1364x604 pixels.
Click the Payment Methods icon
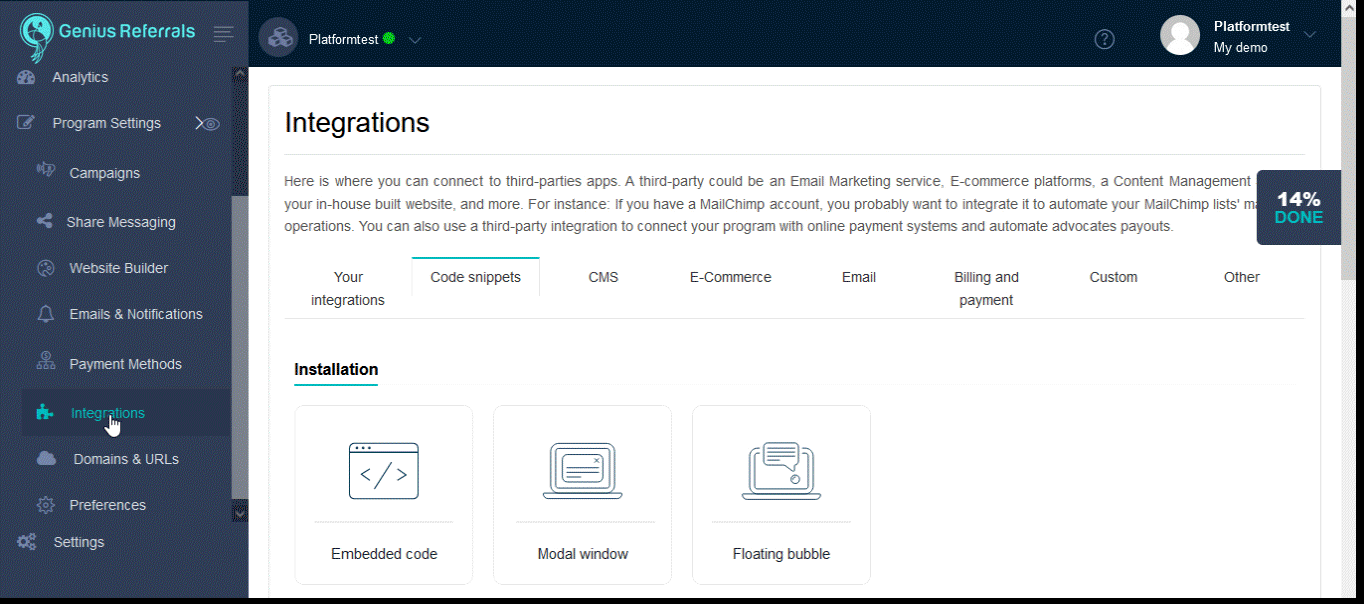[44, 362]
